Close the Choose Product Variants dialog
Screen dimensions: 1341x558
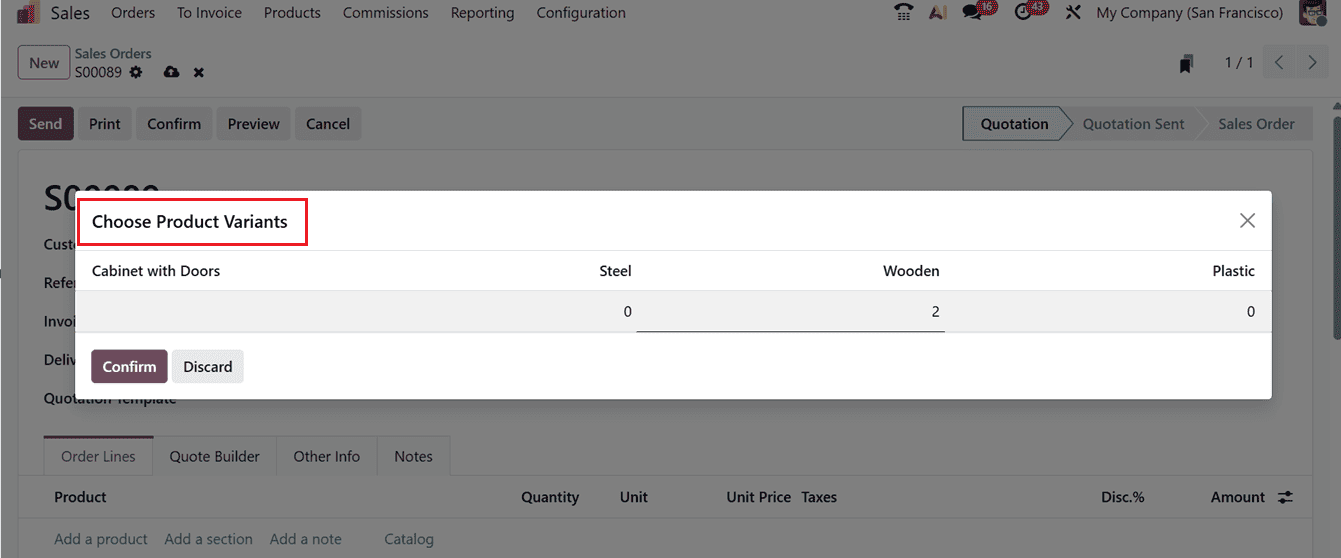coord(1247,221)
